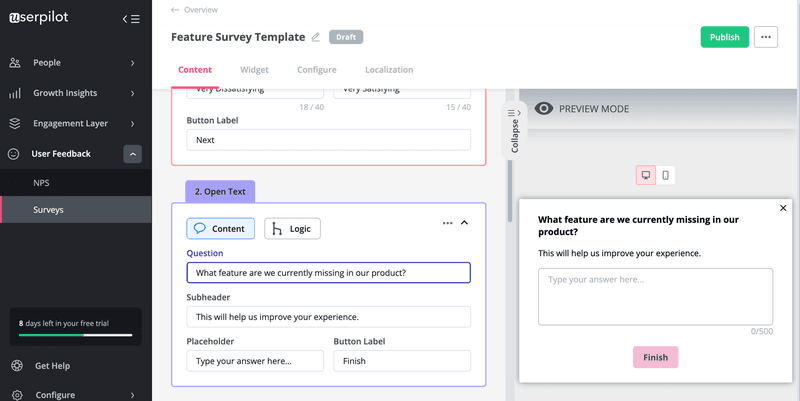Switch preview to desktop view
800x401 pixels.
coord(646,175)
